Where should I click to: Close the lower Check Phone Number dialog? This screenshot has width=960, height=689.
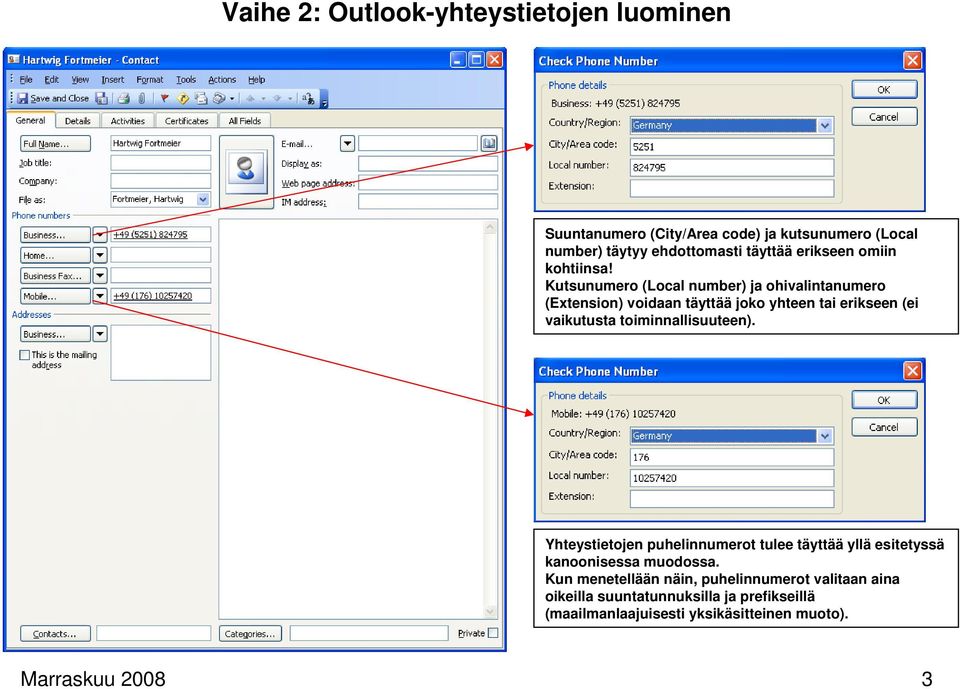coord(912,371)
